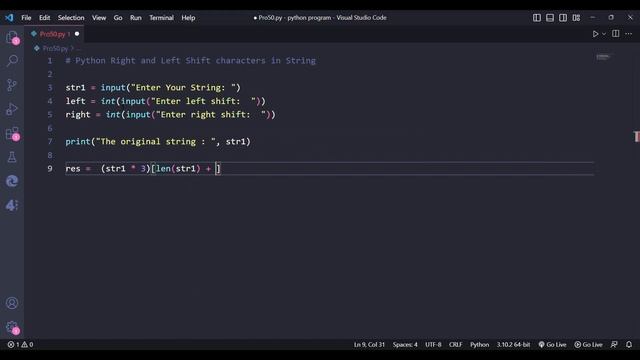Image resolution: width=640 pixels, height=360 pixels.
Task: Open the Help menu
Action: coord(188,18)
